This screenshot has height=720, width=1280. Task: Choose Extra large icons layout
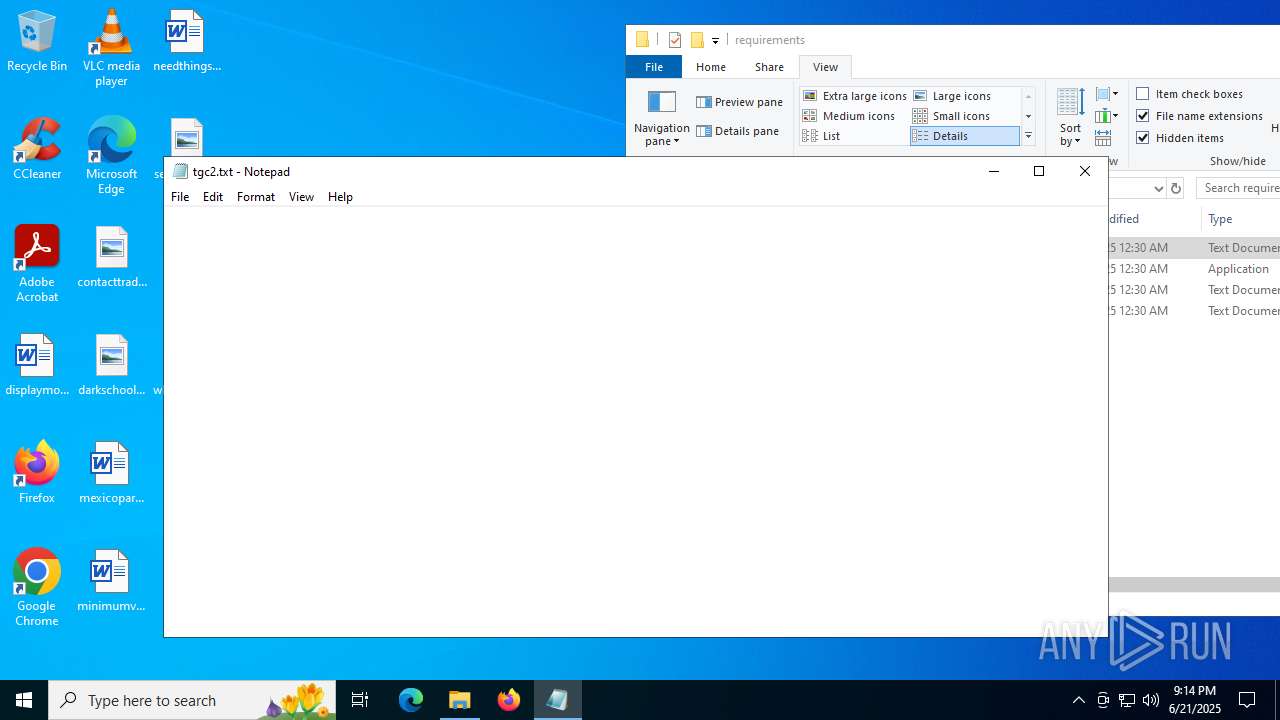(855, 96)
